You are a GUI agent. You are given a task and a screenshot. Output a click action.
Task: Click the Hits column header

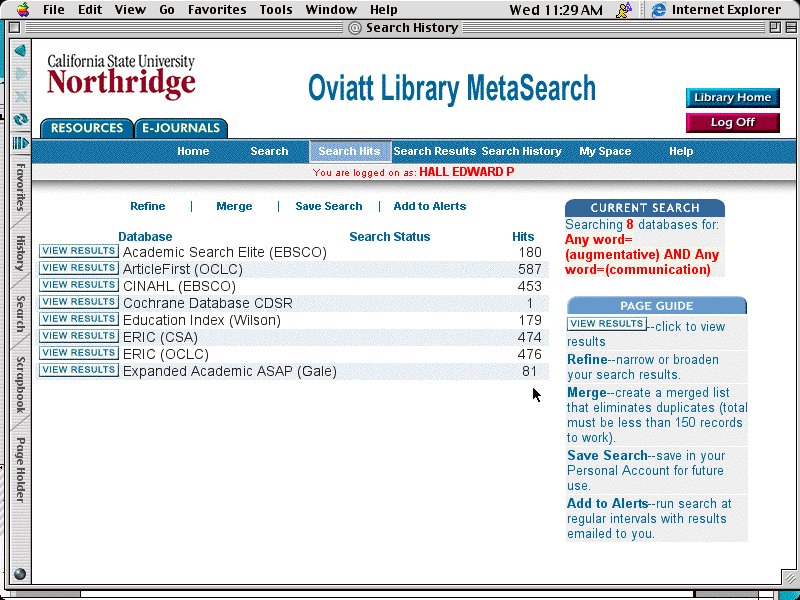click(523, 237)
